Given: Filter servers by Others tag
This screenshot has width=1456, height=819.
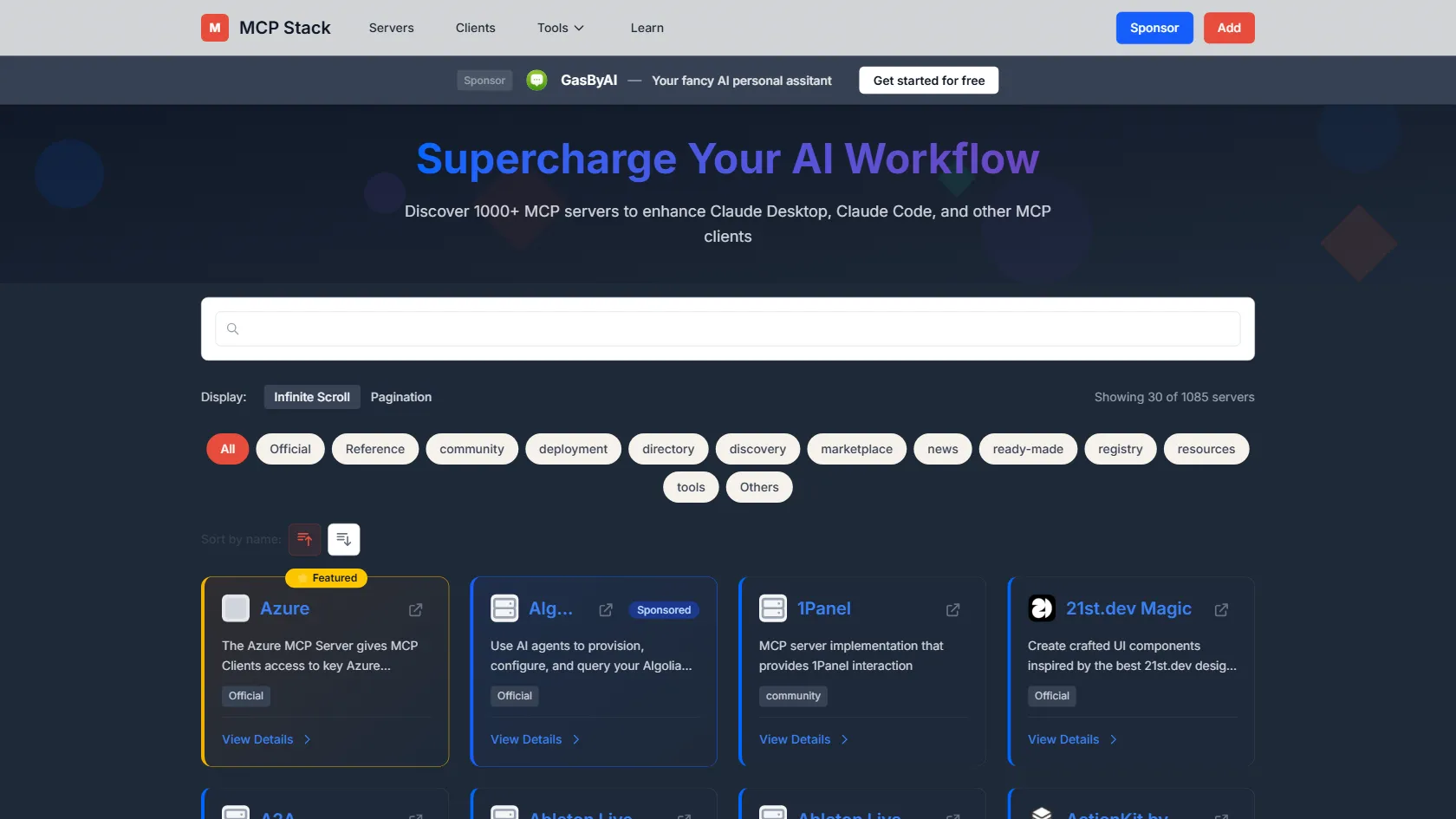Looking at the screenshot, I should point(759,487).
